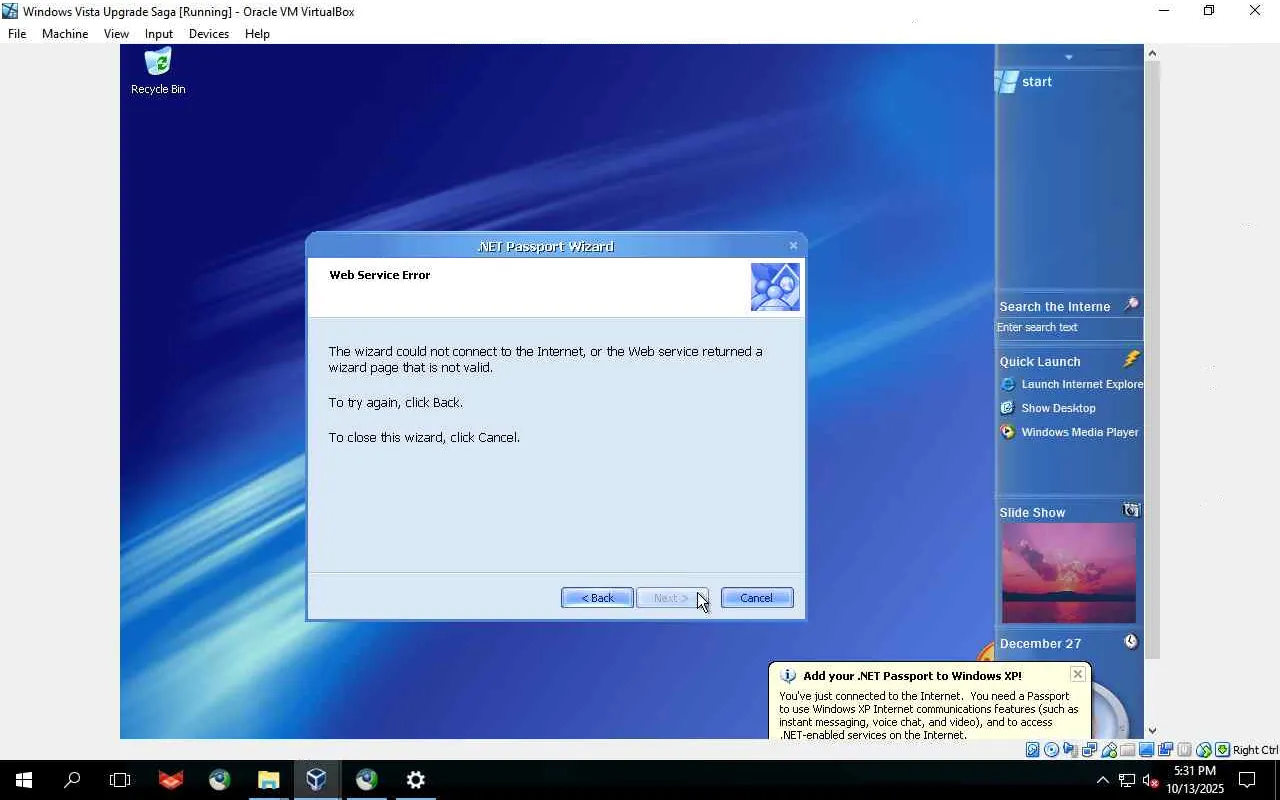The height and width of the screenshot is (800, 1280).
Task: Click the Enter search text field
Action: tap(1069, 328)
